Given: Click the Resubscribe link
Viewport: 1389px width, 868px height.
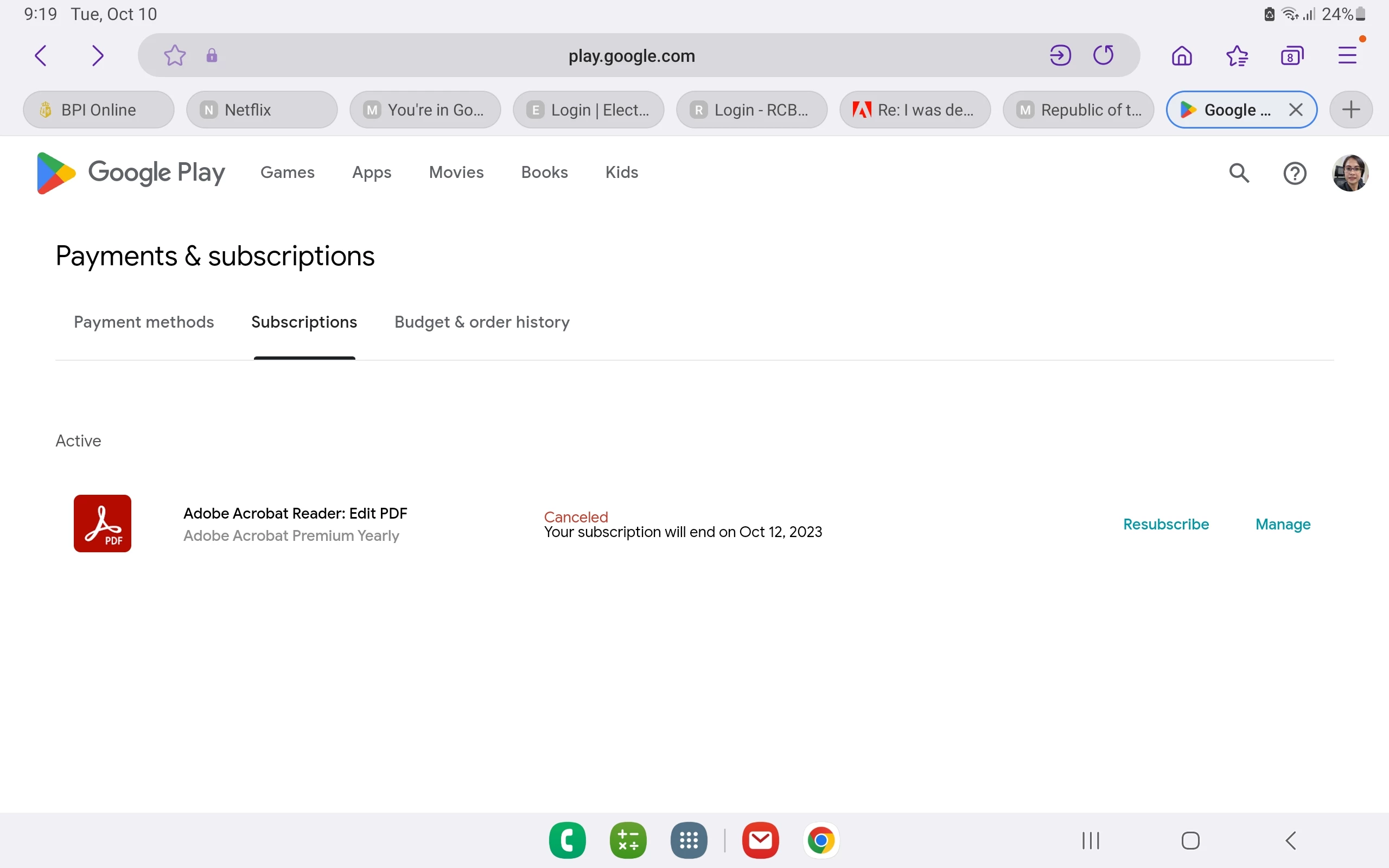Looking at the screenshot, I should click(1165, 524).
